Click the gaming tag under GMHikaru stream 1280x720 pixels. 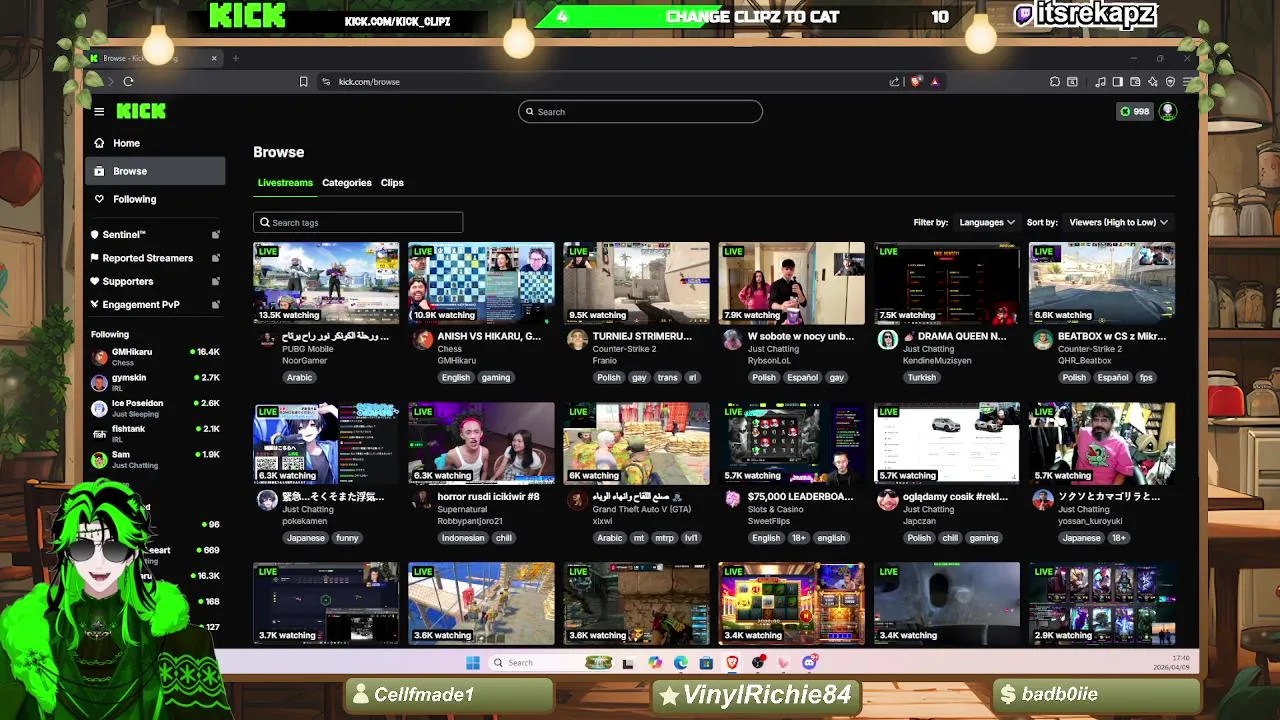click(x=496, y=378)
